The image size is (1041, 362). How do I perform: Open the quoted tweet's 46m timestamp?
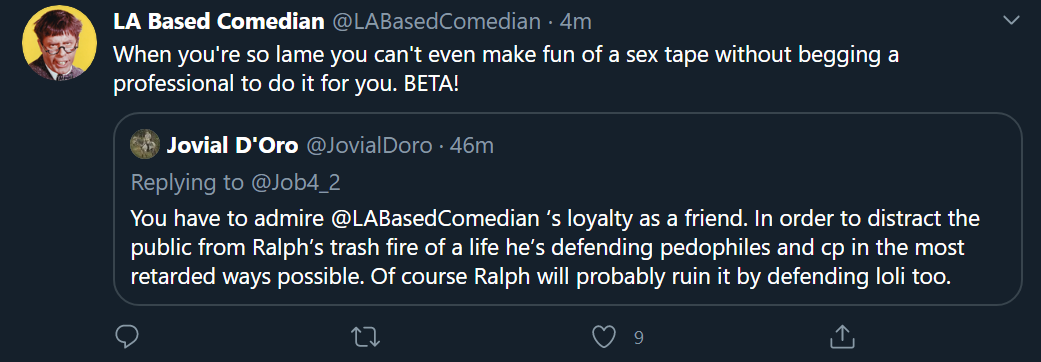click(x=471, y=145)
